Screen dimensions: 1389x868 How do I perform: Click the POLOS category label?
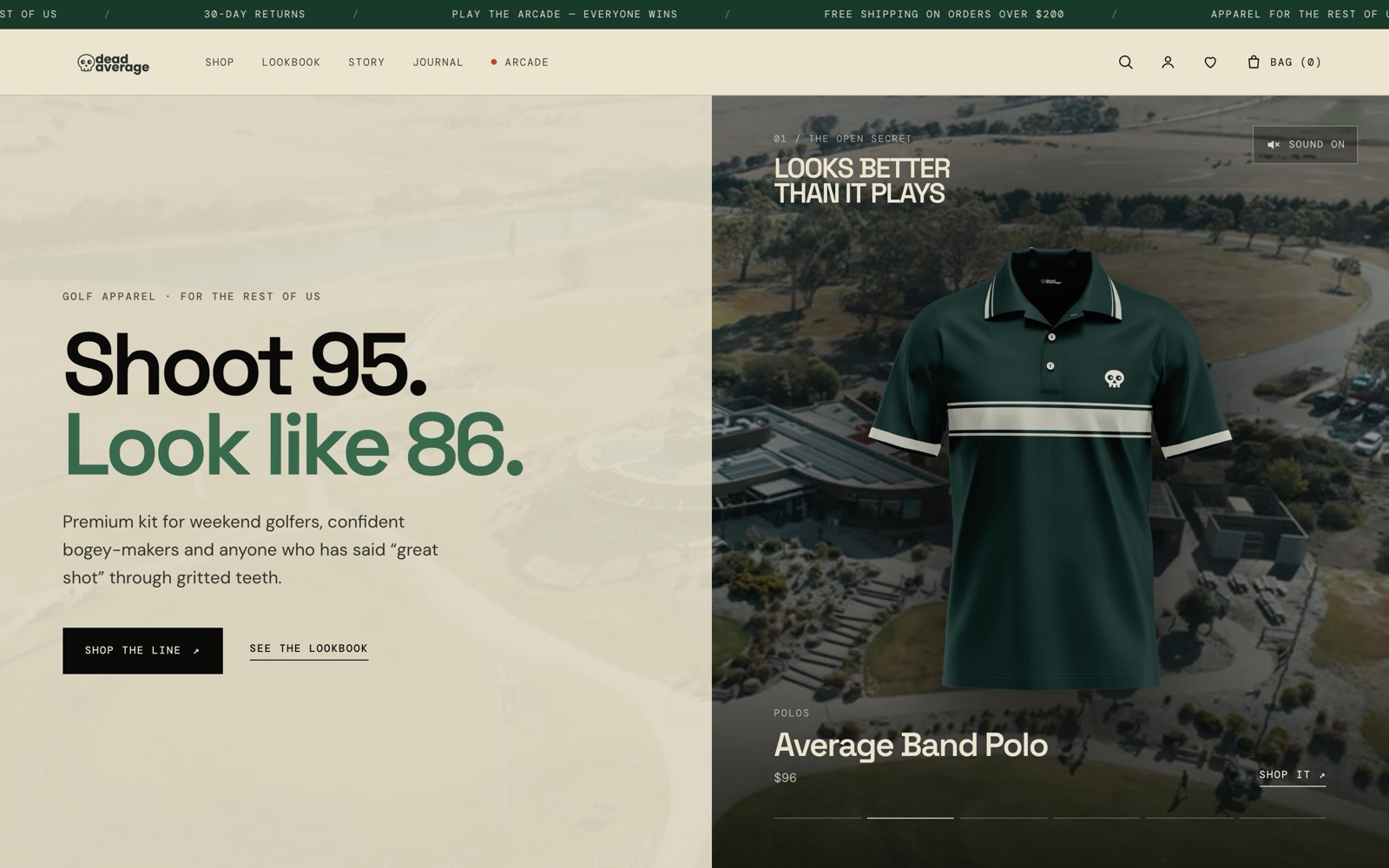pos(792,713)
